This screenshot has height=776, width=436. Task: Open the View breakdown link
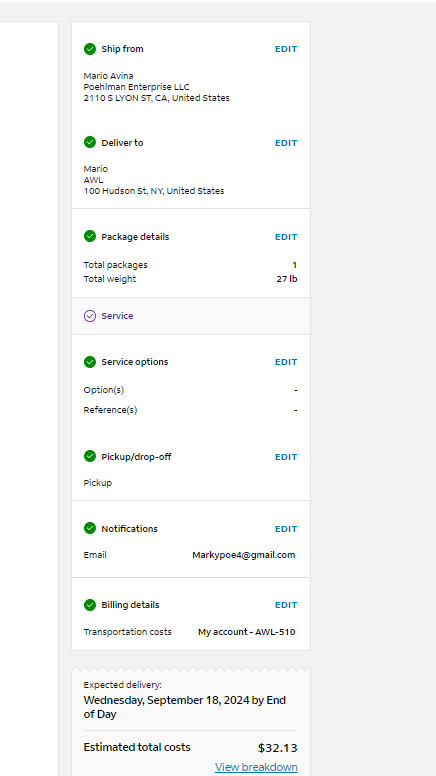(x=256, y=767)
